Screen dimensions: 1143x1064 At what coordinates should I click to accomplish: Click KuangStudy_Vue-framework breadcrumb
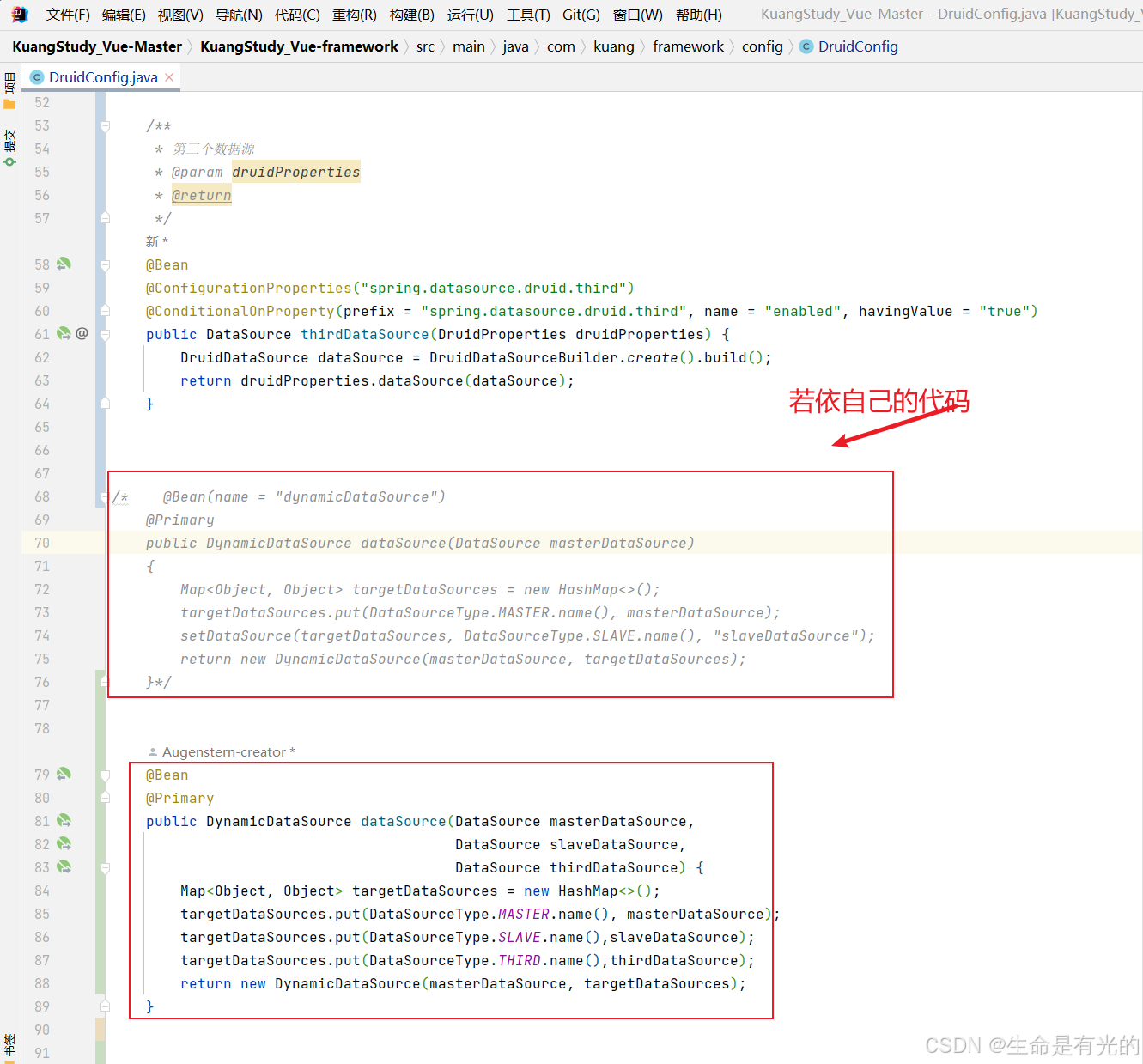pos(299,46)
